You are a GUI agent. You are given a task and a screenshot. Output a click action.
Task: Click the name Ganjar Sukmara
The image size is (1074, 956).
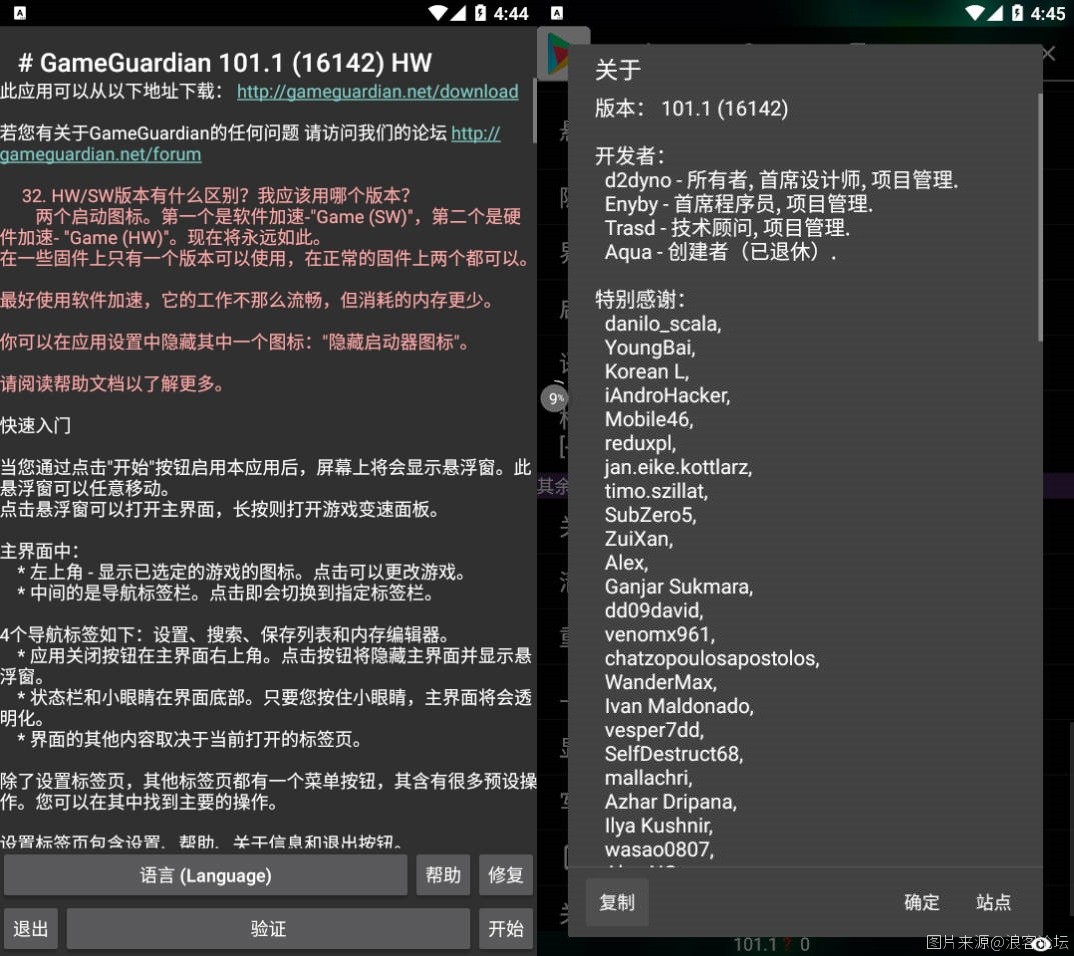[x=679, y=587]
